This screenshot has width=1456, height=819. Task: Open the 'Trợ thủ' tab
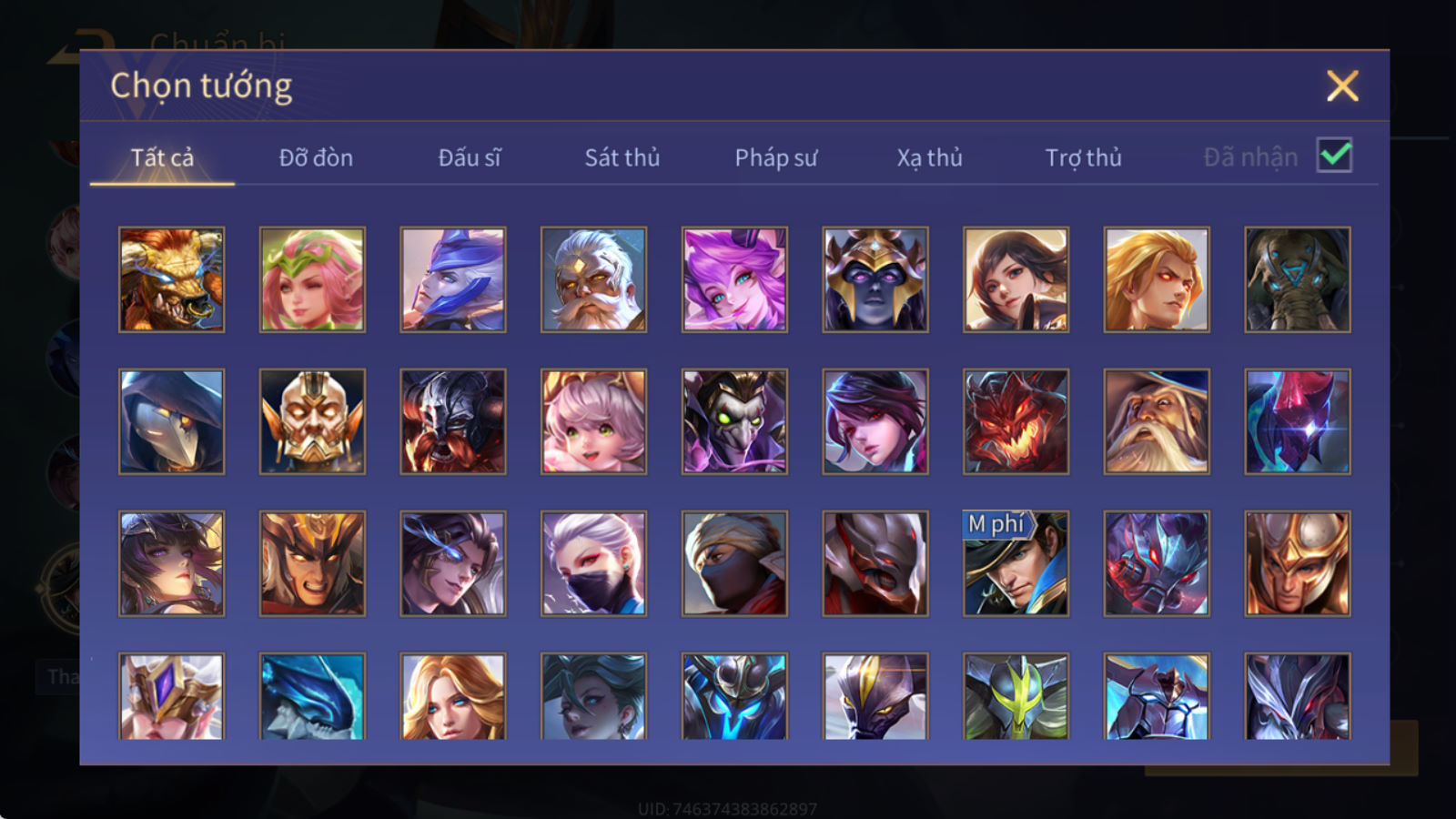pos(1083,157)
